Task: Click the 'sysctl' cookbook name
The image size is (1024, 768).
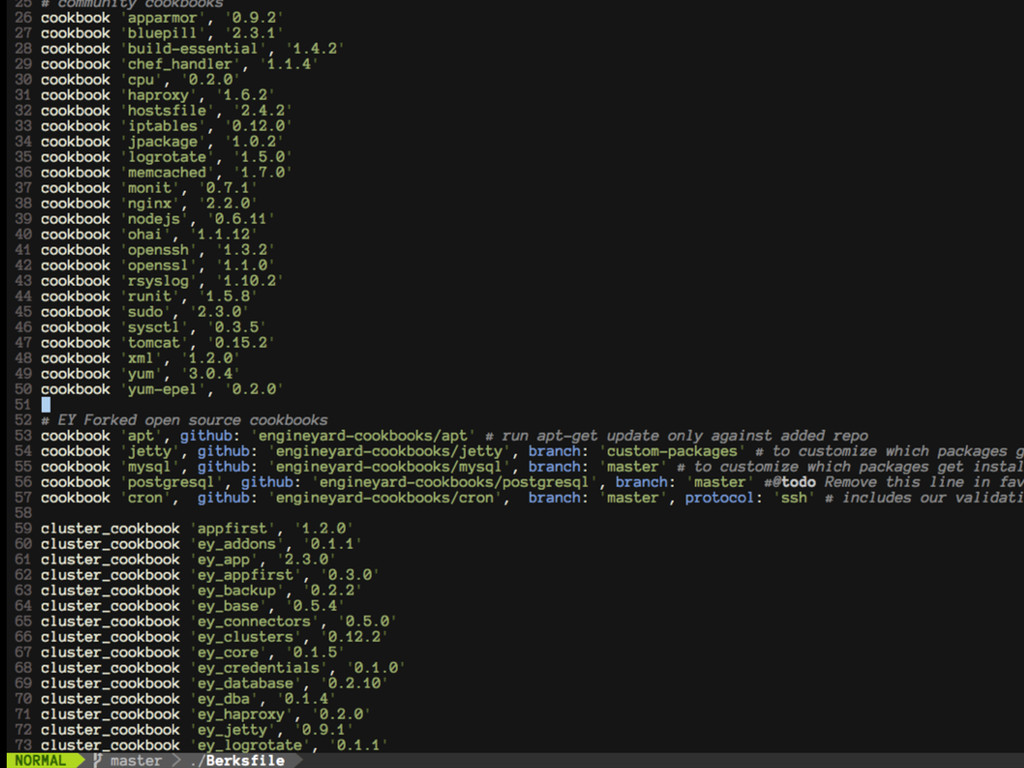Action: point(153,327)
